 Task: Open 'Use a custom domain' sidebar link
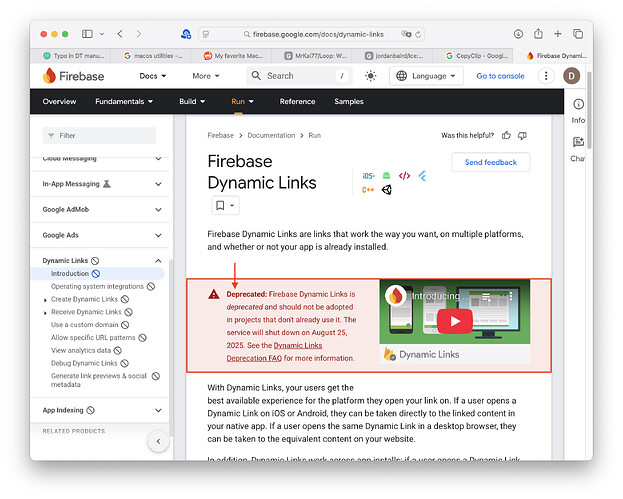click(x=85, y=325)
